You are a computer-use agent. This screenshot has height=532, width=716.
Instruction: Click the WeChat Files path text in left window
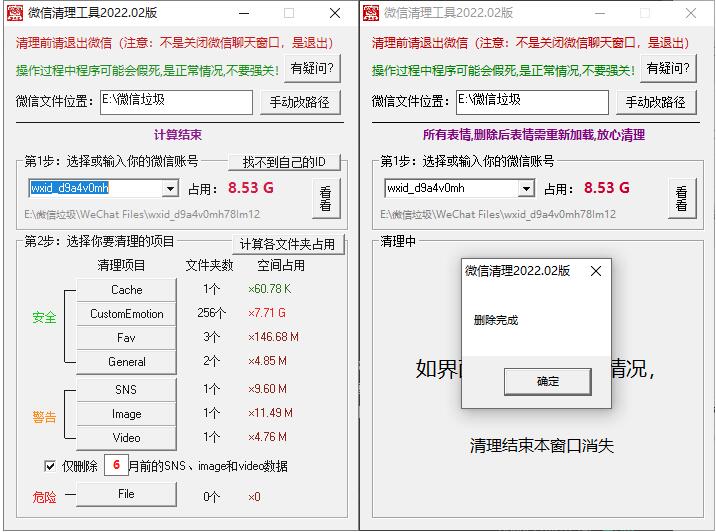142,214
